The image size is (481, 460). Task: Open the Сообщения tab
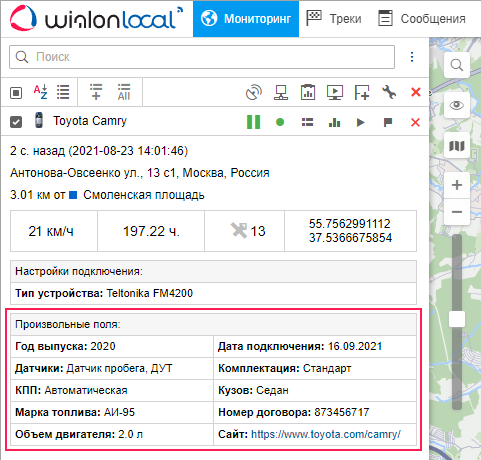point(422,19)
